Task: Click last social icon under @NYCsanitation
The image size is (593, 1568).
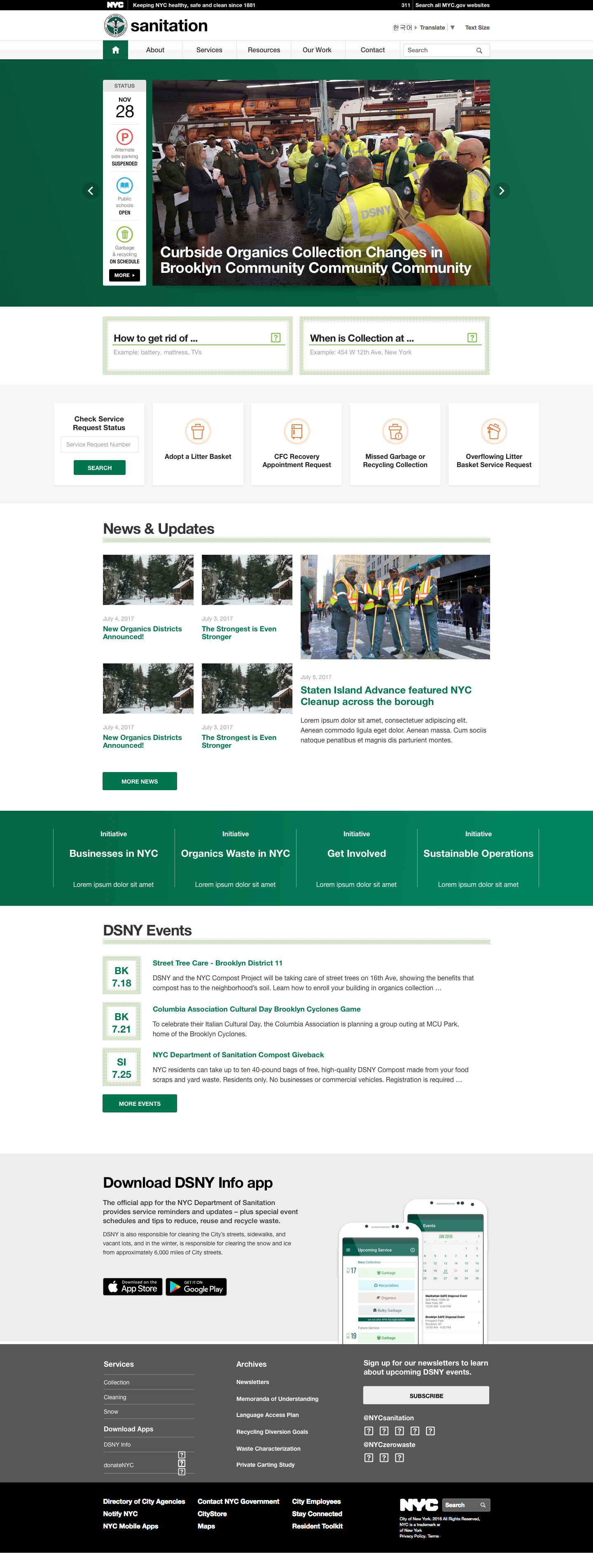Action: [430, 1431]
